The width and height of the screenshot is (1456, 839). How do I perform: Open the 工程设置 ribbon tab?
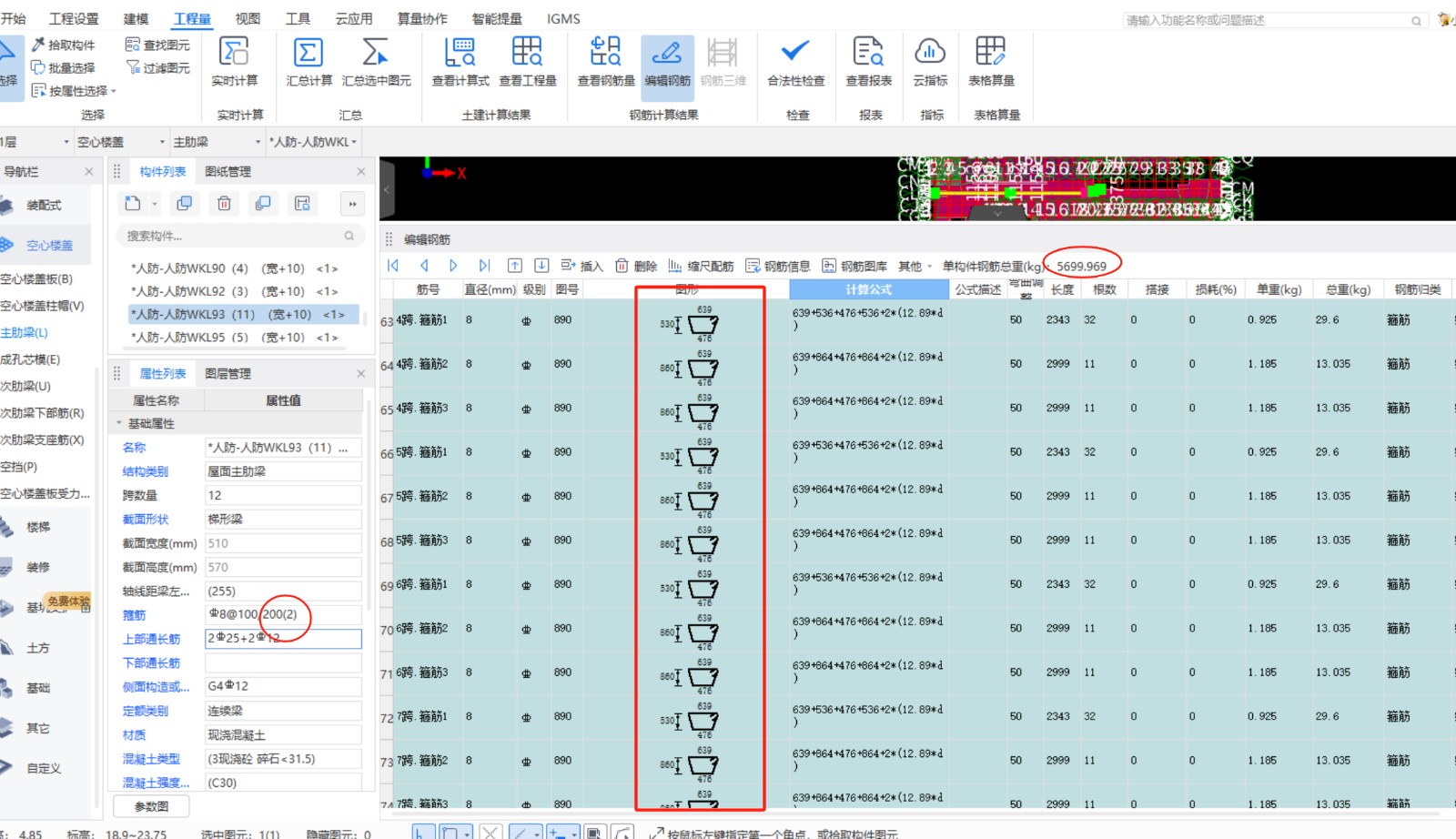point(74,18)
